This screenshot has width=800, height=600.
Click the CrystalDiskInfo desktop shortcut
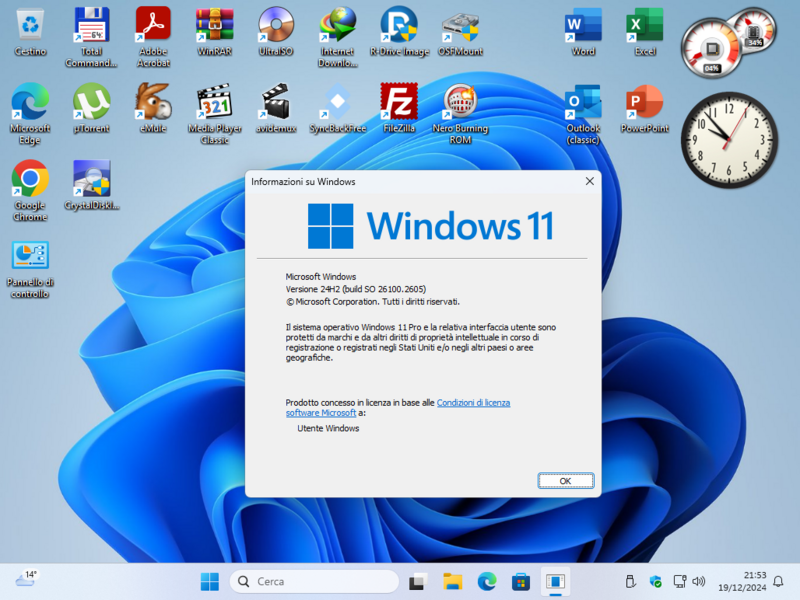tap(91, 185)
